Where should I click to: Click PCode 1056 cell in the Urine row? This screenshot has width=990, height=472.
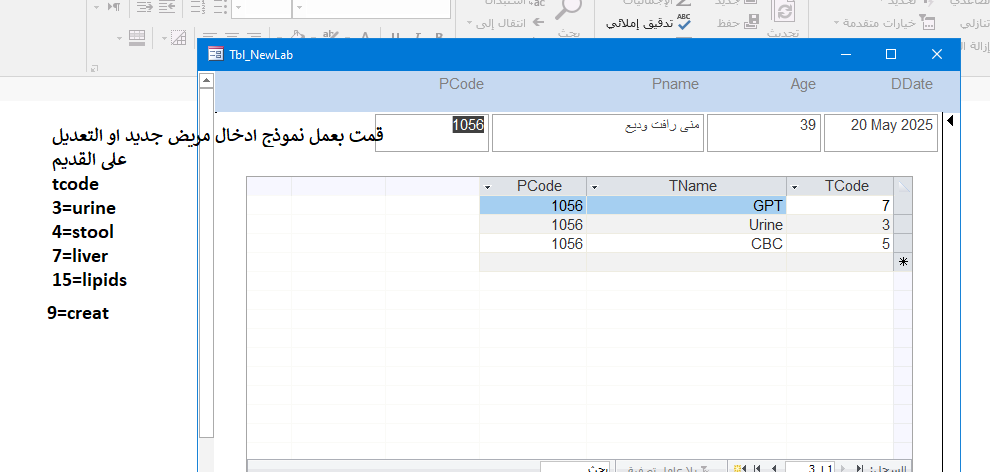[x=533, y=225]
